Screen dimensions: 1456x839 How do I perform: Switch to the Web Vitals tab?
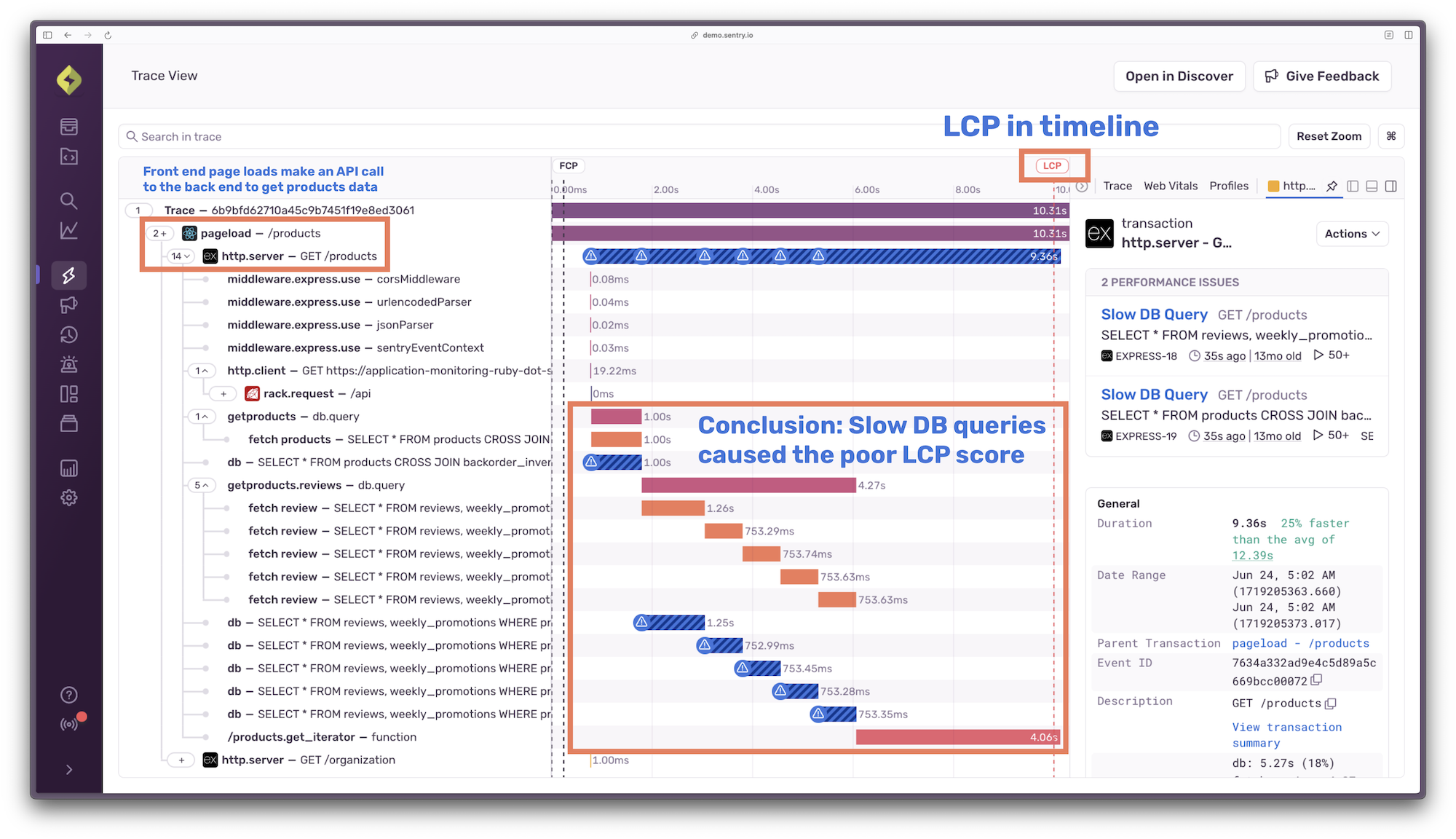coord(1171,186)
